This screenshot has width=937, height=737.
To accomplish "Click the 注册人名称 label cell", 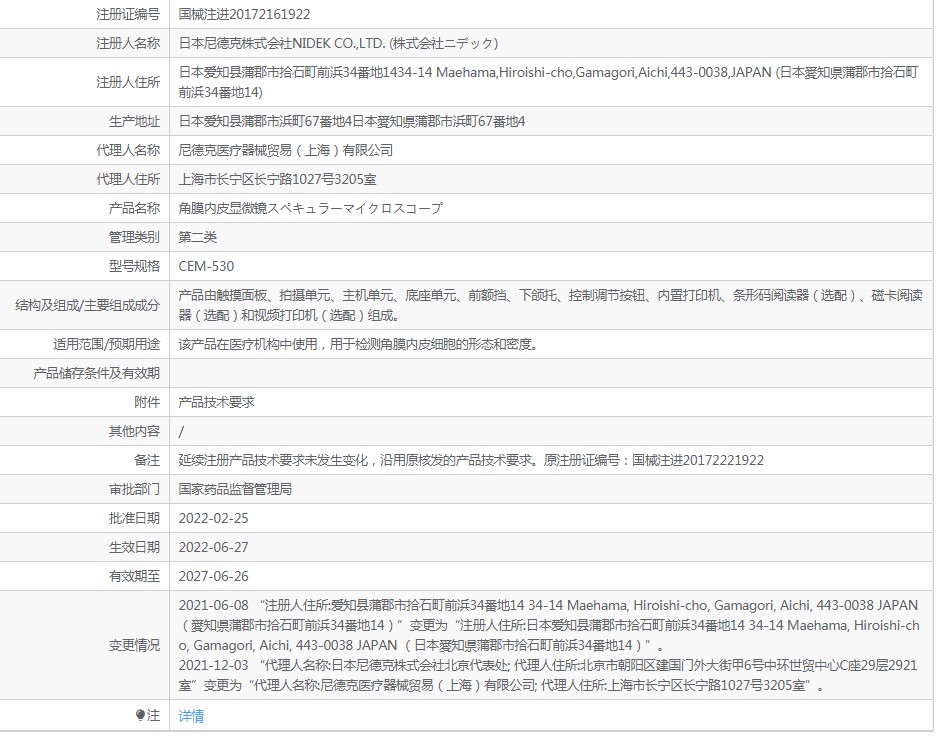I will point(85,43).
